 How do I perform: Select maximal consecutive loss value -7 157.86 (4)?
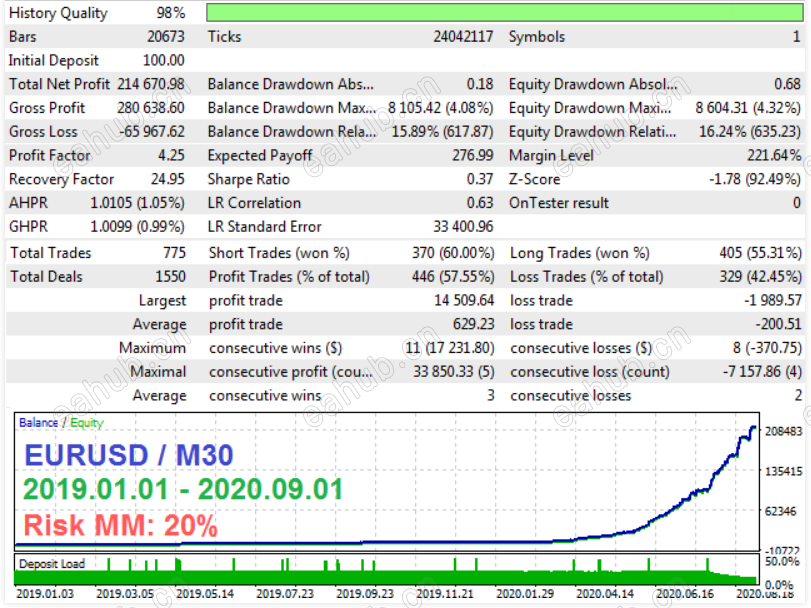click(762, 372)
